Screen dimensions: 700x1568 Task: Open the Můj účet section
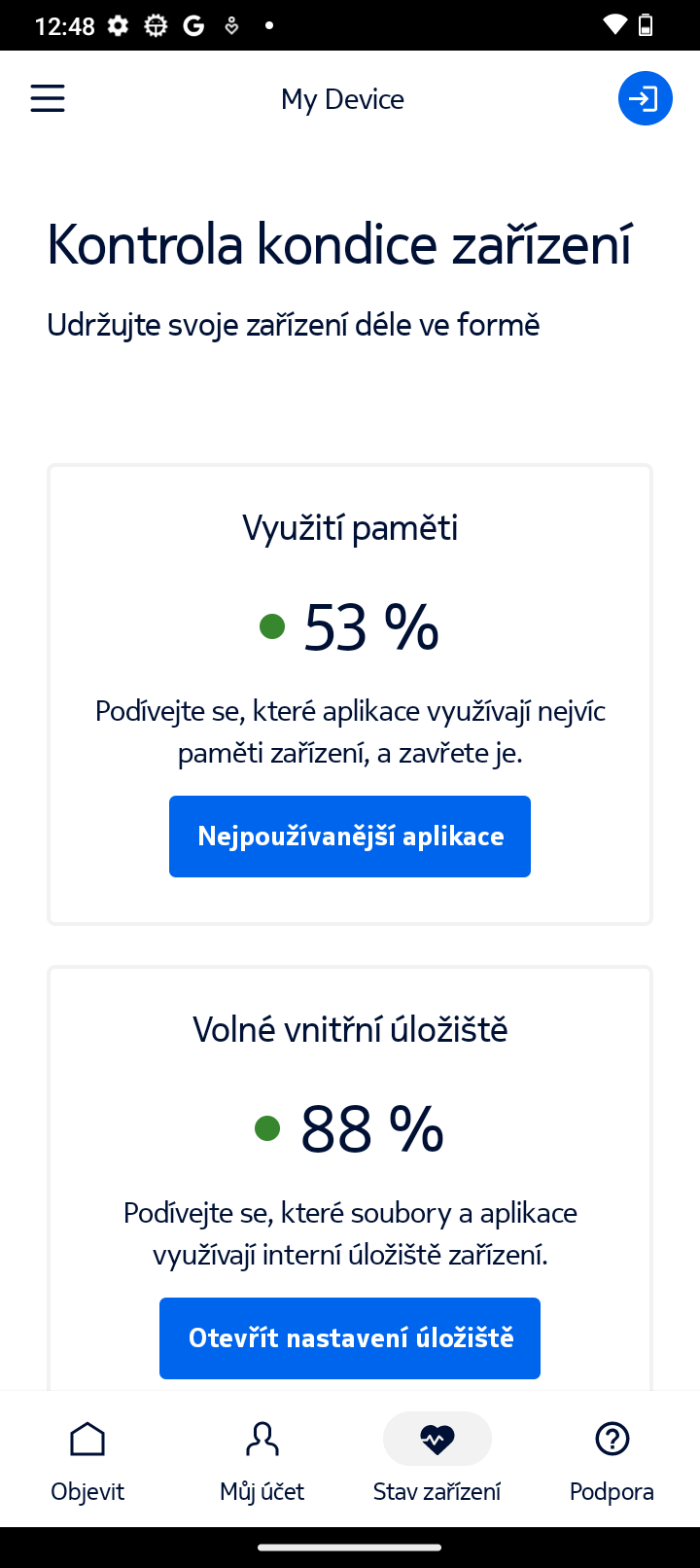(262, 1459)
